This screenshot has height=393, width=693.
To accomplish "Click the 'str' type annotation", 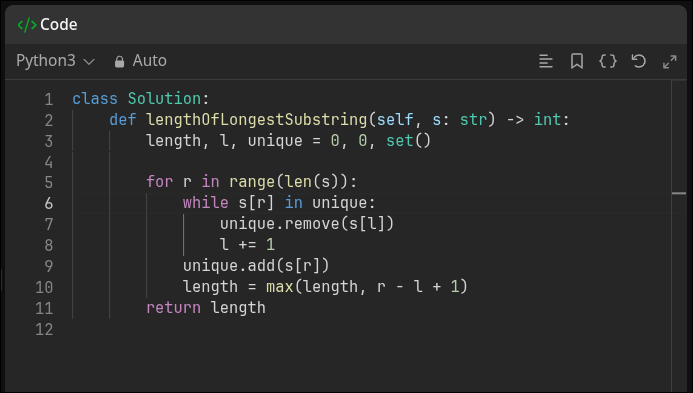I will point(473,120).
